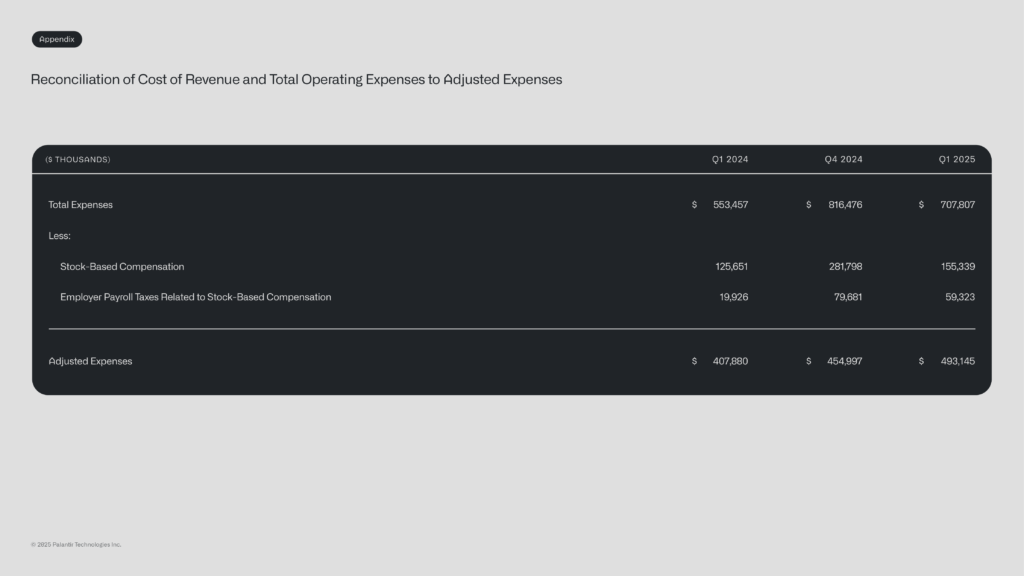1024x576 pixels.
Task: Click the Less: label
Action: coord(59,236)
